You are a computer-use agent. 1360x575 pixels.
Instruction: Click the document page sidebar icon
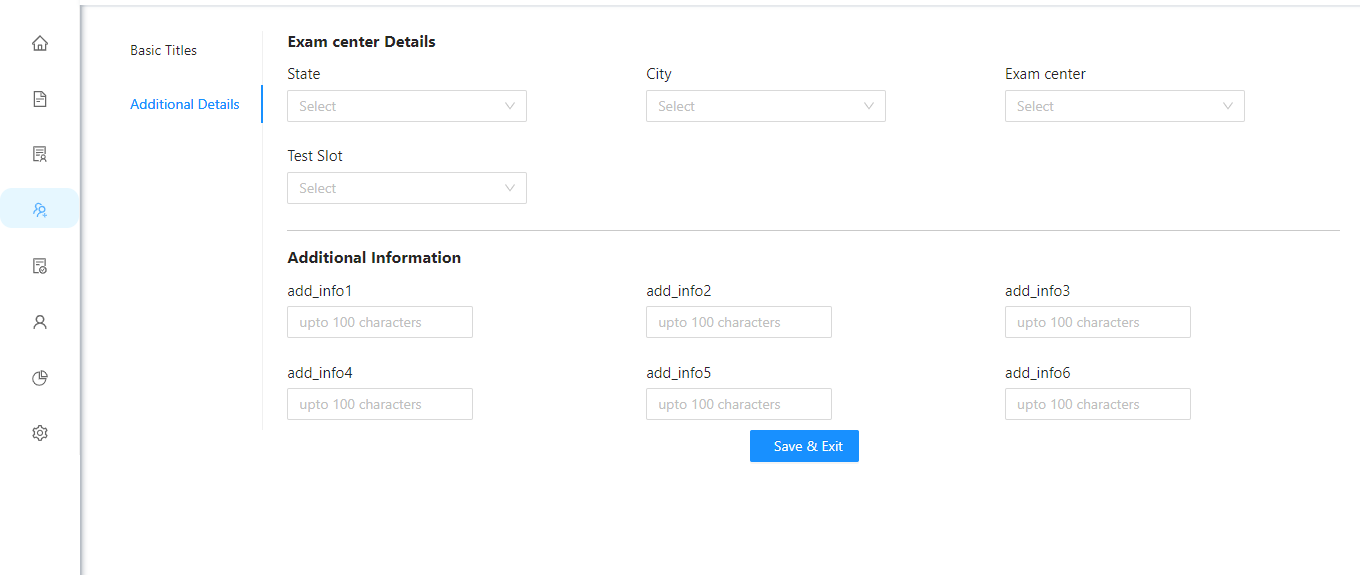point(40,99)
